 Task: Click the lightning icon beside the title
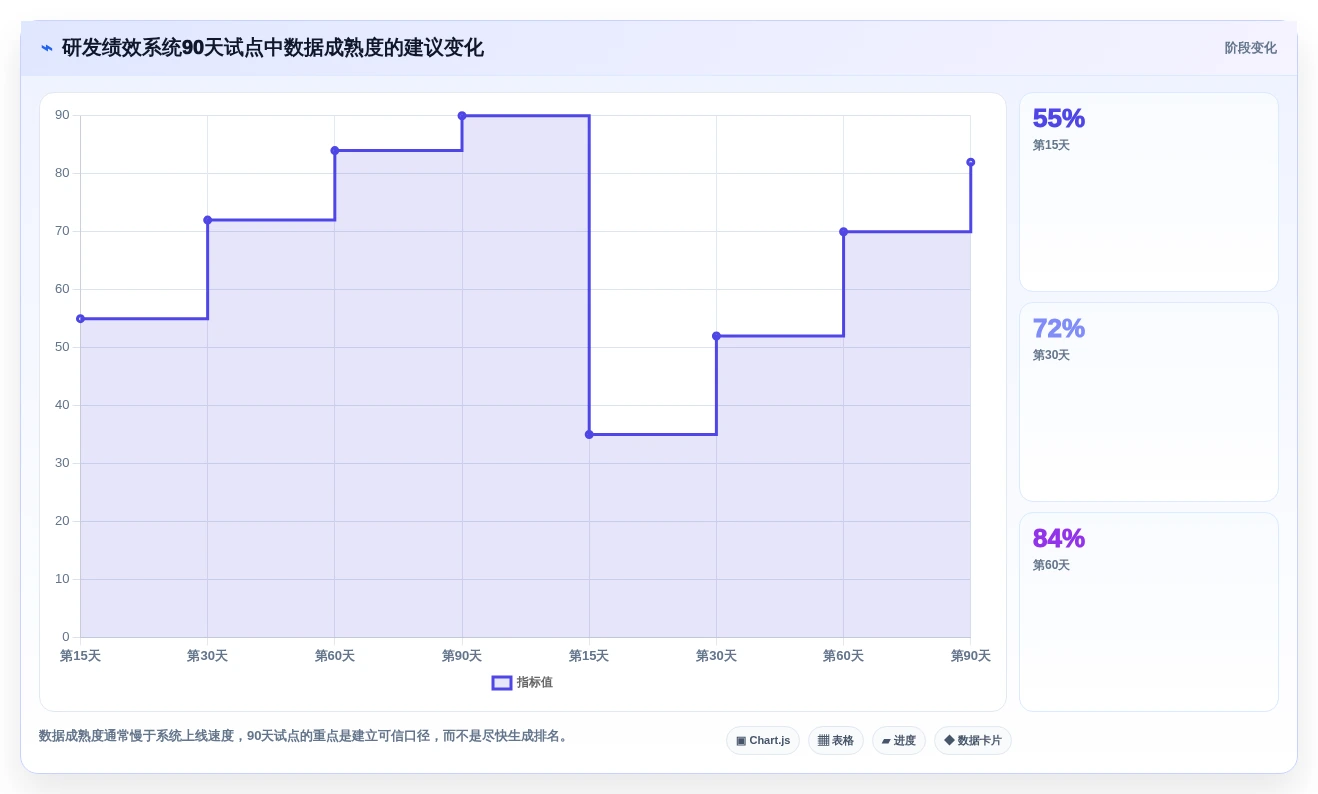pos(47,48)
